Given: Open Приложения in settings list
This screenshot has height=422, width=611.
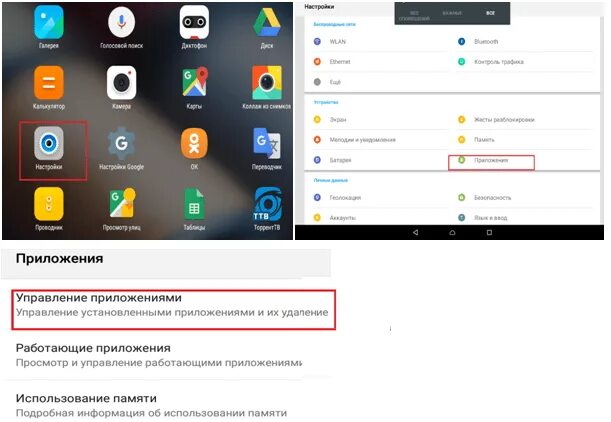Looking at the screenshot, I should point(491,160).
